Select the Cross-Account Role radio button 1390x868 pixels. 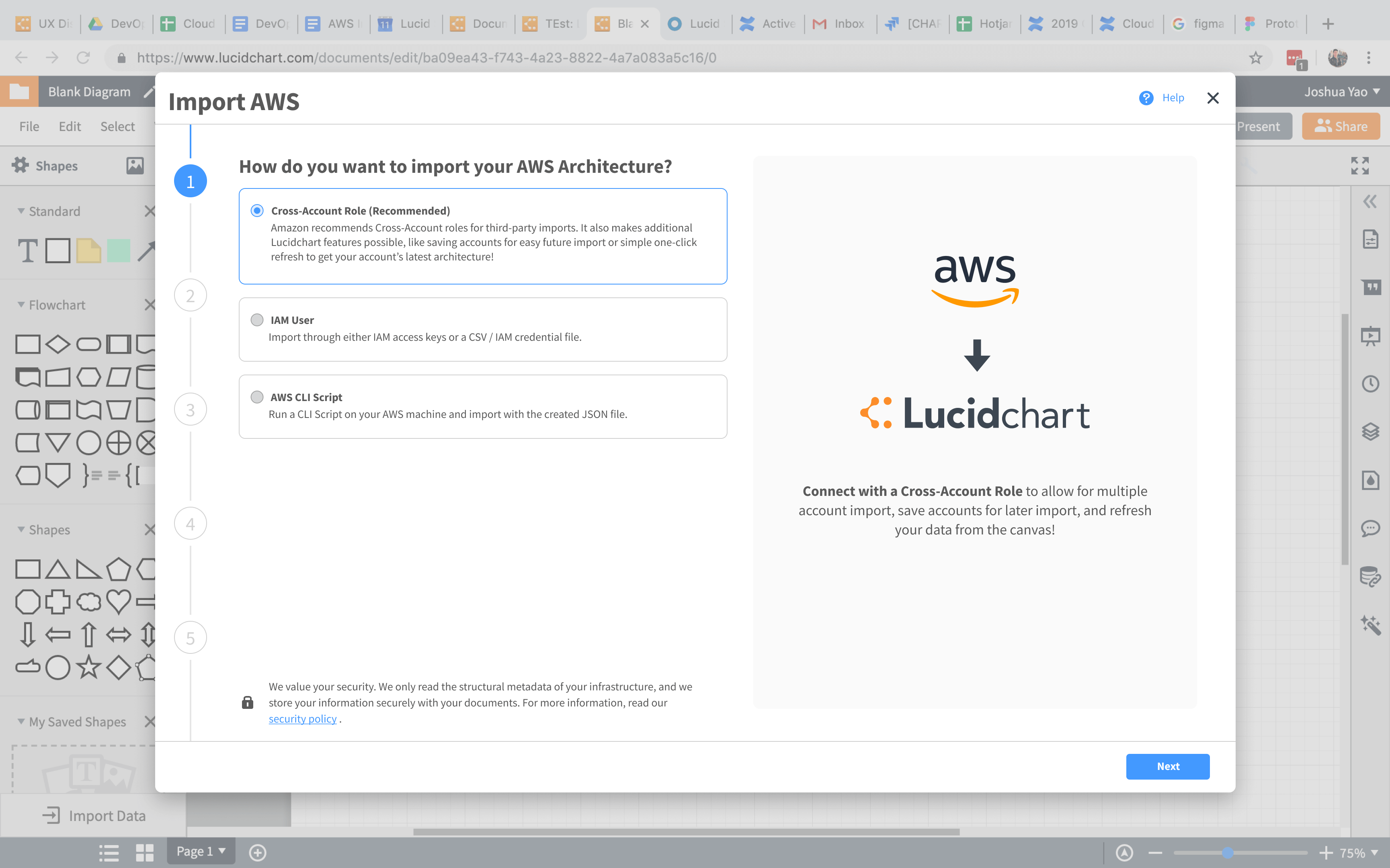coord(257,211)
